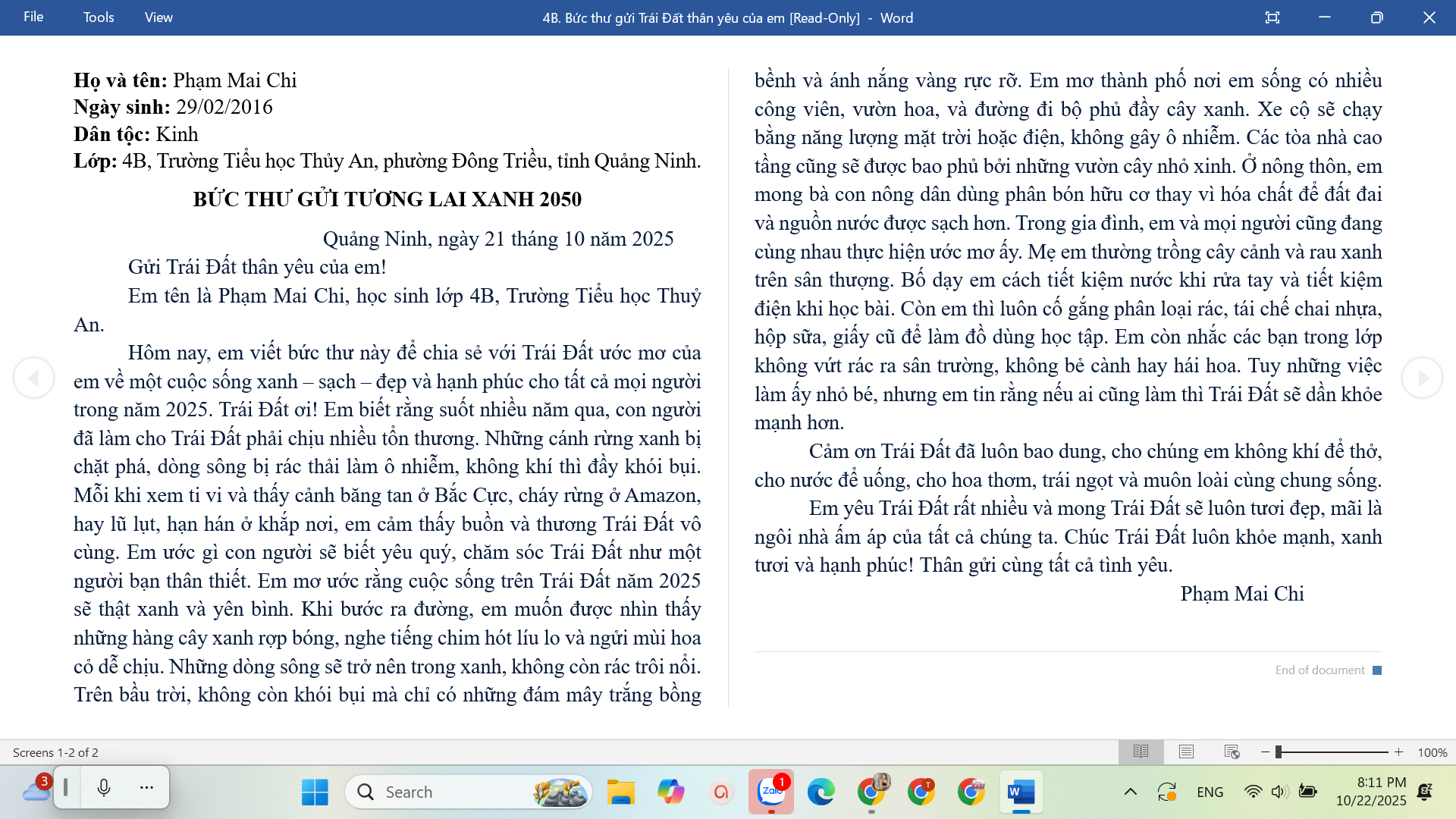
Task: Open the File menu
Action: 33,17
